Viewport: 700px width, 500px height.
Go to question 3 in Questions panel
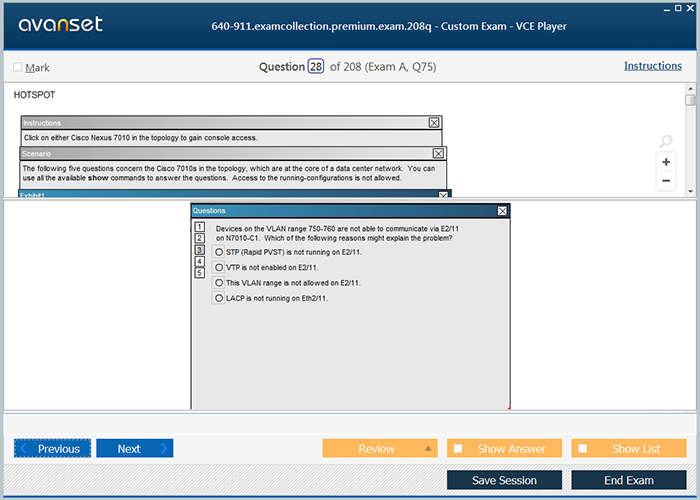tap(200, 250)
